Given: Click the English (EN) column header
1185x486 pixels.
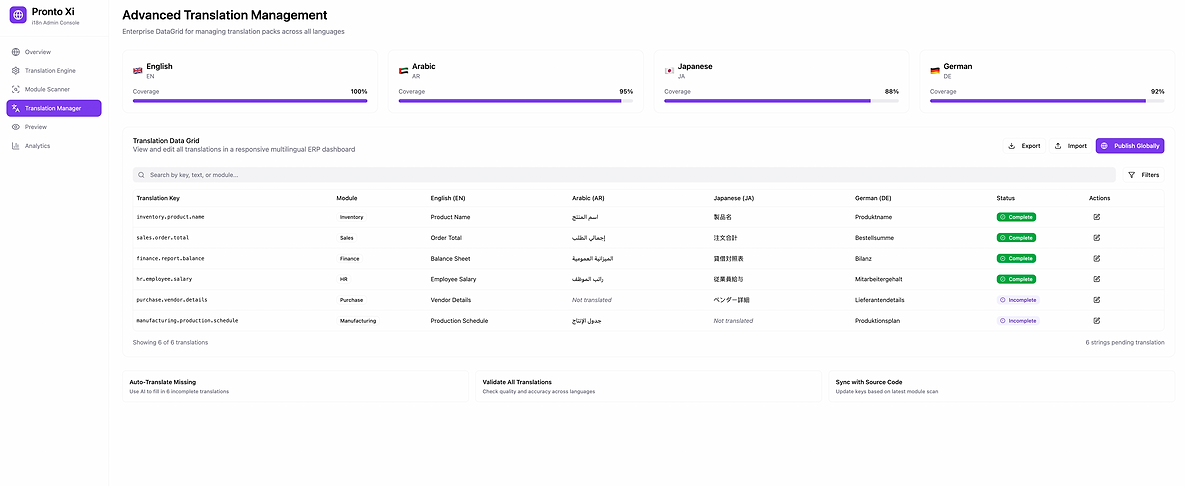Looking at the screenshot, I should [448, 198].
